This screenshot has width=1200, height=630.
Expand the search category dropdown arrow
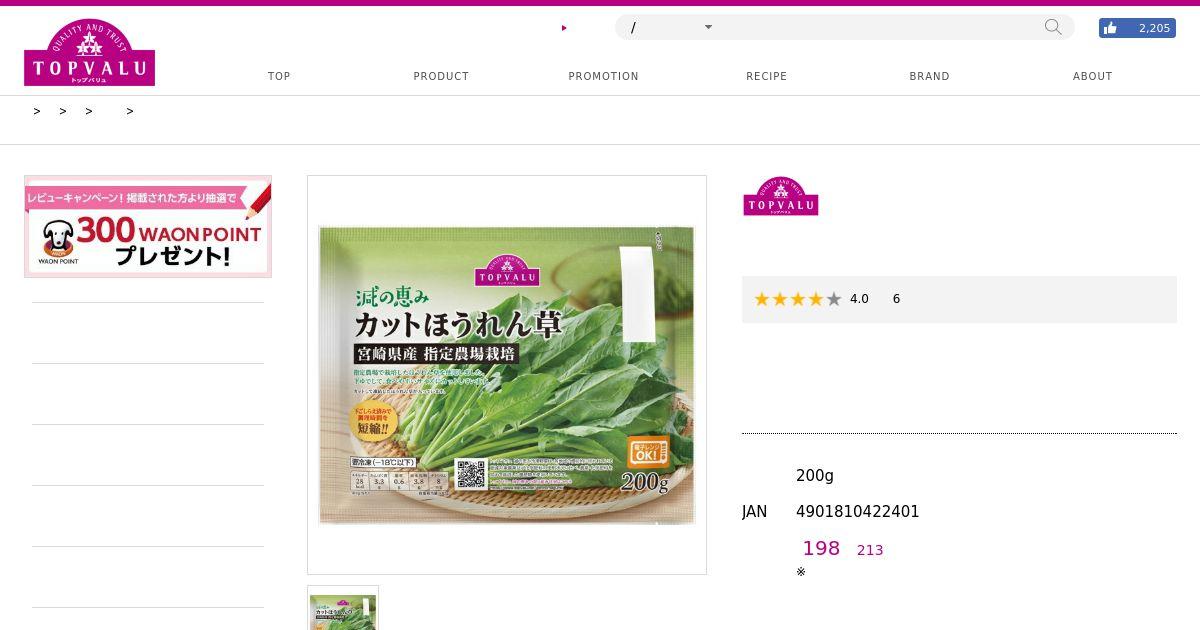tap(708, 27)
